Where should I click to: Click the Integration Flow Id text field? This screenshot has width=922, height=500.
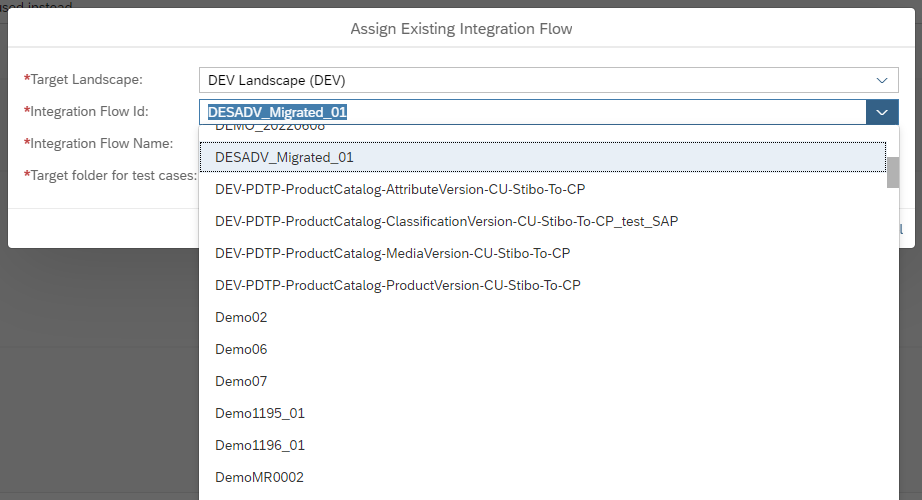(x=530, y=112)
